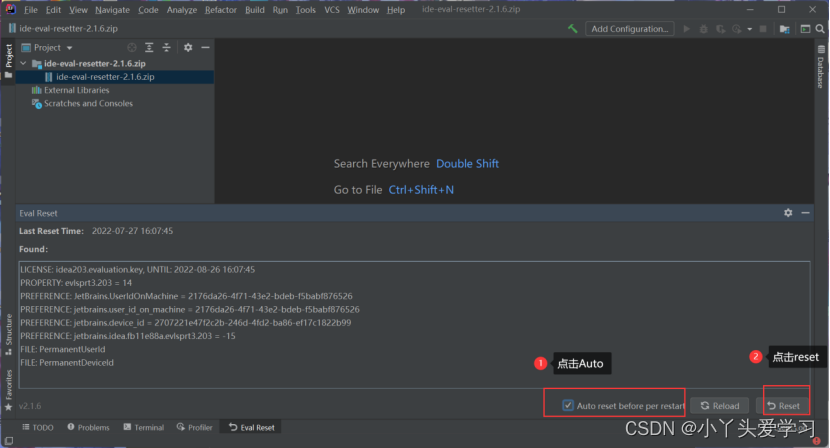The height and width of the screenshot is (448, 830).
Task: Open the Build menu
Action: point(255,10)
